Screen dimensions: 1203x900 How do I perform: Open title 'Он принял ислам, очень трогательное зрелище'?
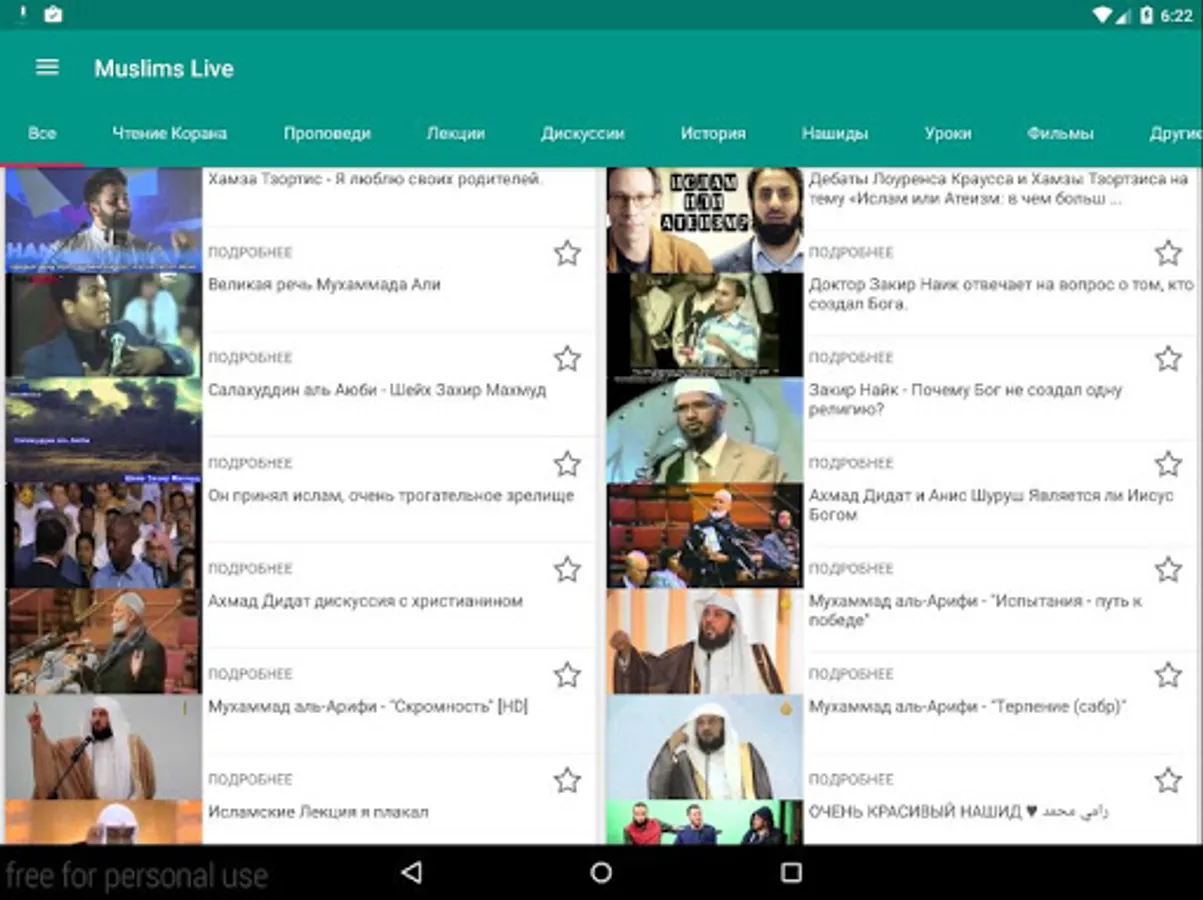tap(391, 496)
